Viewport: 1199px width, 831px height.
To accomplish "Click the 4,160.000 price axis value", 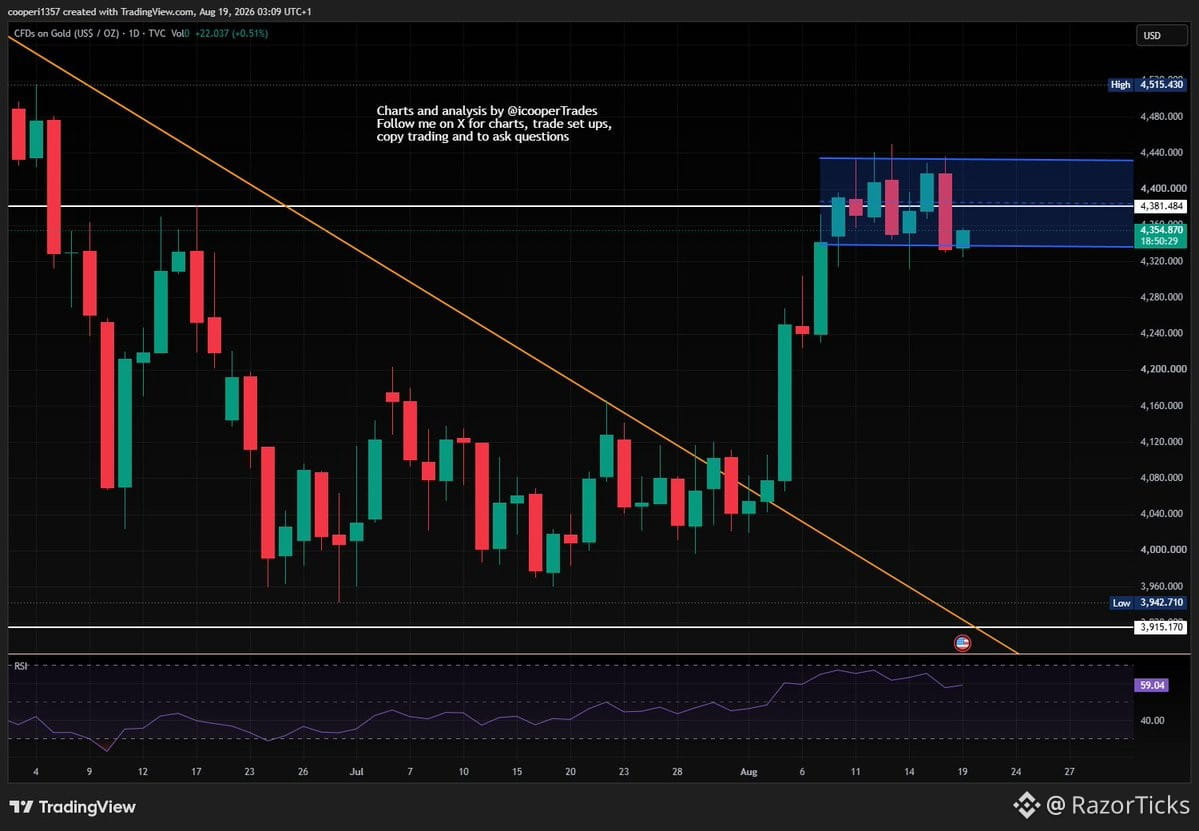I will click(1162, 405).
